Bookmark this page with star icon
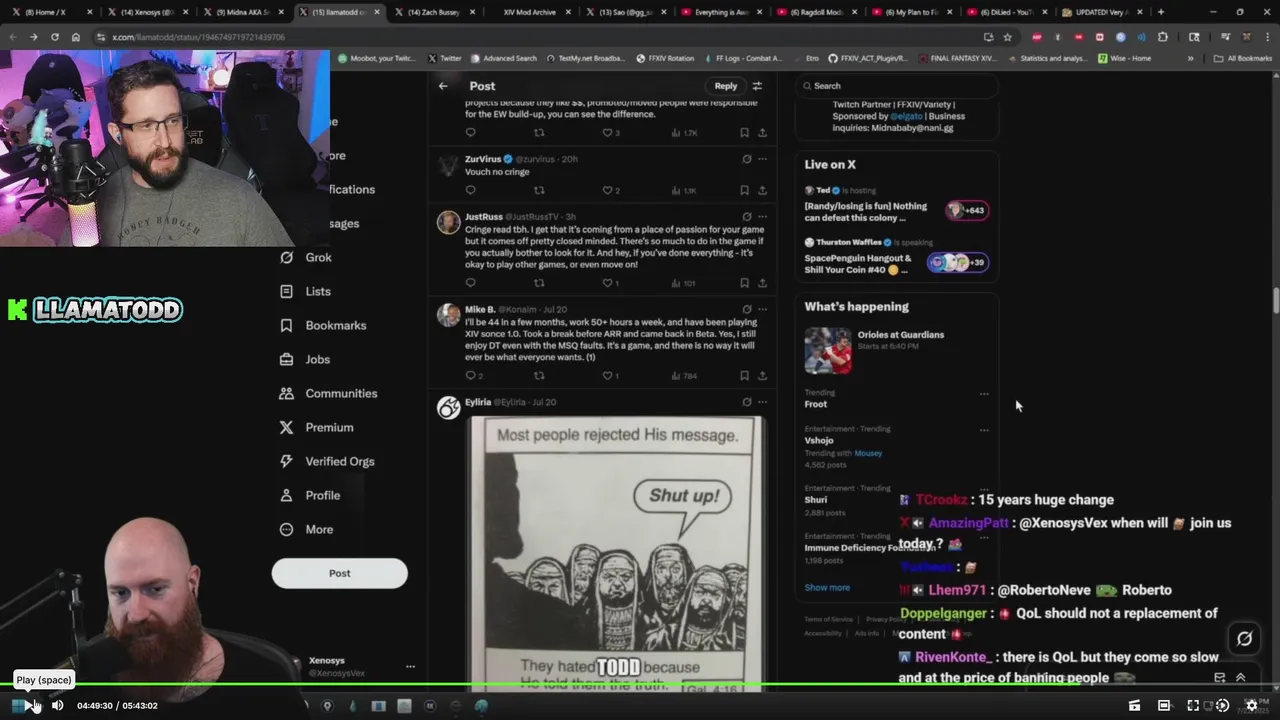The height and width of the screenshot is (720, 1280). click(1007, 37)
